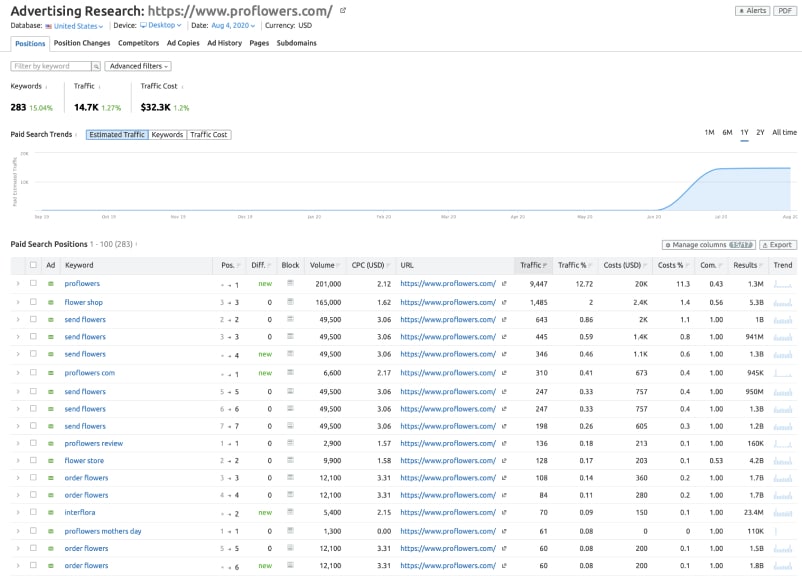The width and height of the screenshot is (802, 576).
Task: Open the proflowers mothers day keyword link
Action: (103, 531)
